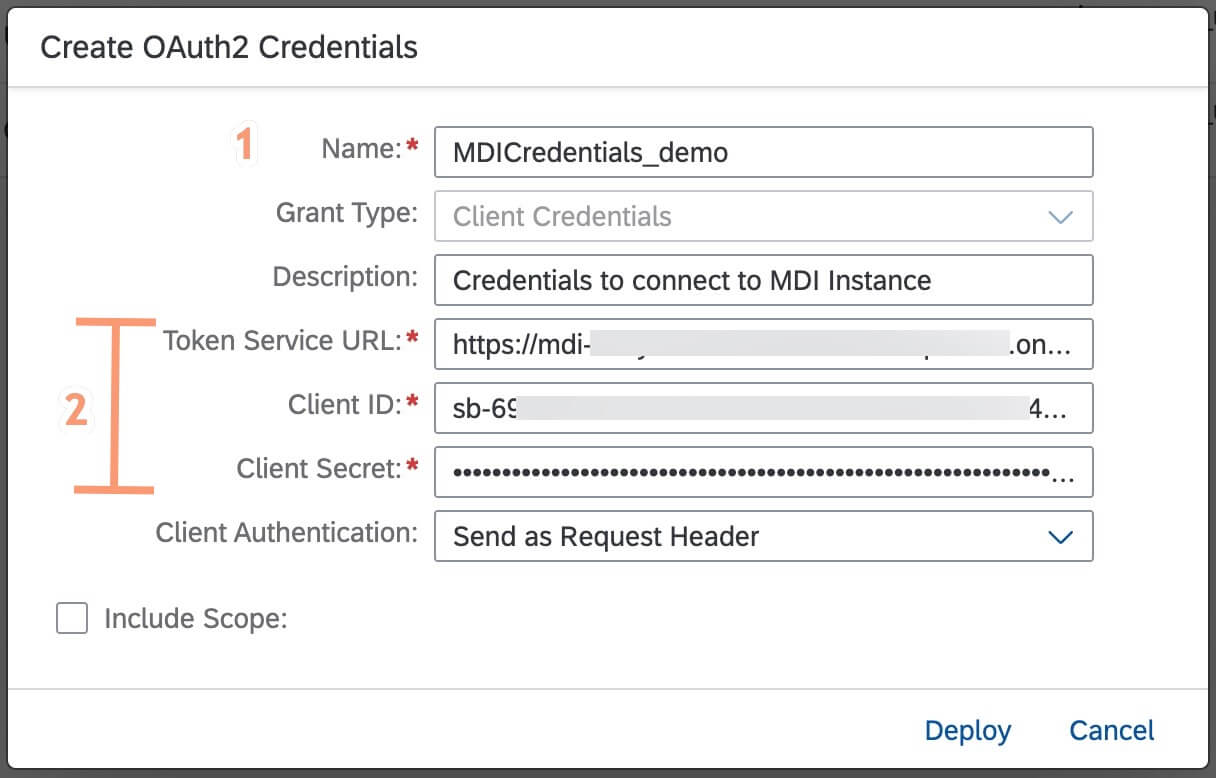Focus the Token Service URL field
Viewport: 1216px width, 778px height.
(763, 344)
